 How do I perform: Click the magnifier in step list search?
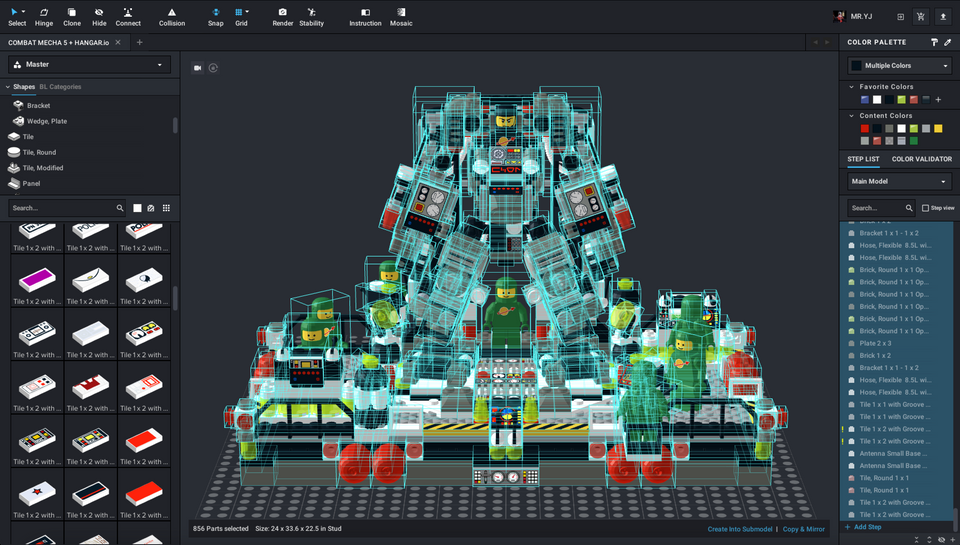909,208
